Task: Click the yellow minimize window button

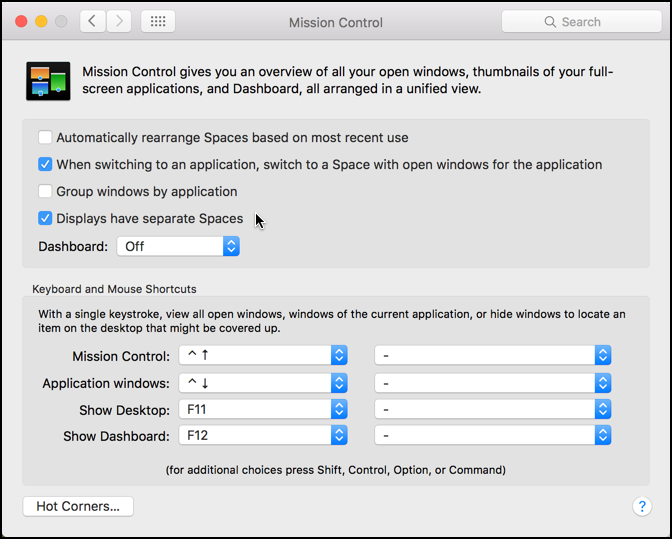Action: tap(41, 21)
